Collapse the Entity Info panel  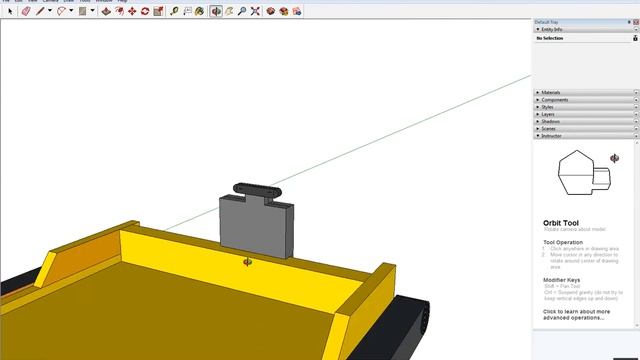(x=538, y=29)
